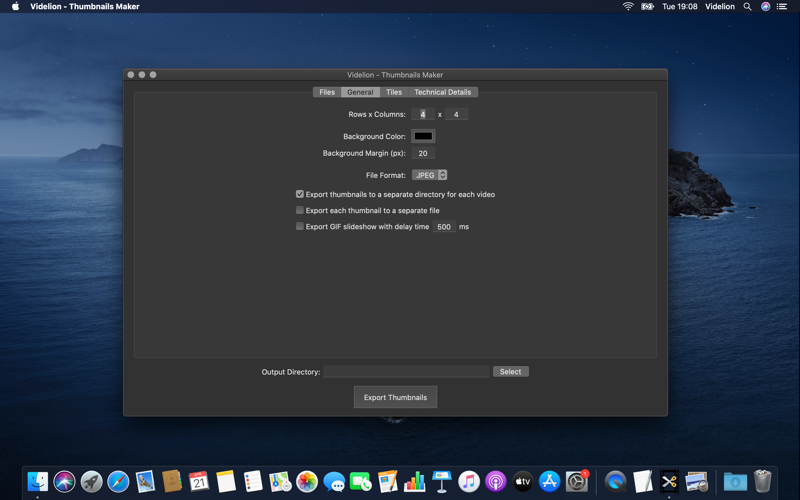Switch to the Files tab
This screenshot has height=500, width=800.
pyautogui.click(x=327, y=92)
